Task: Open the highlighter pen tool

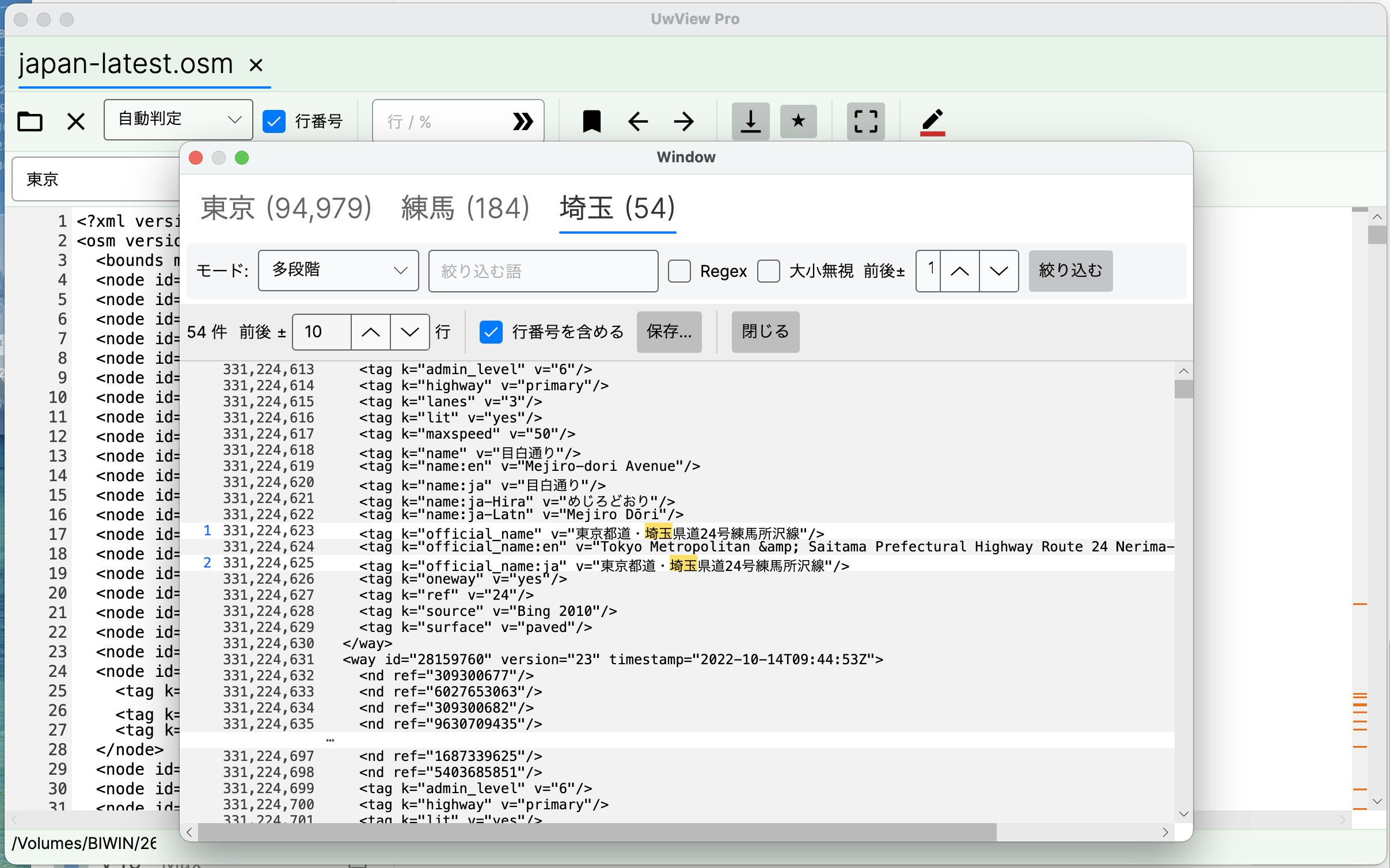Action: [932, 122]
